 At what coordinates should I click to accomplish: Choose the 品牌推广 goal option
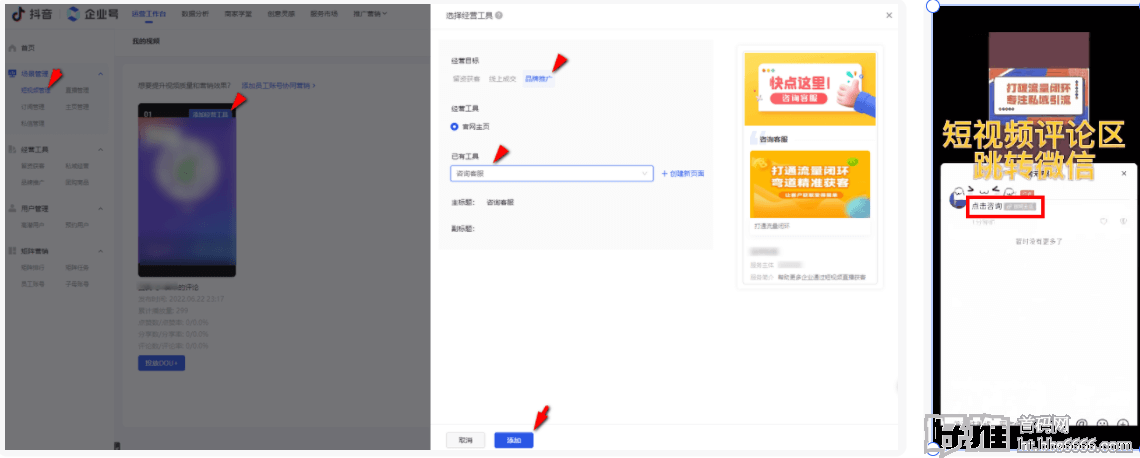click(538, 77)
